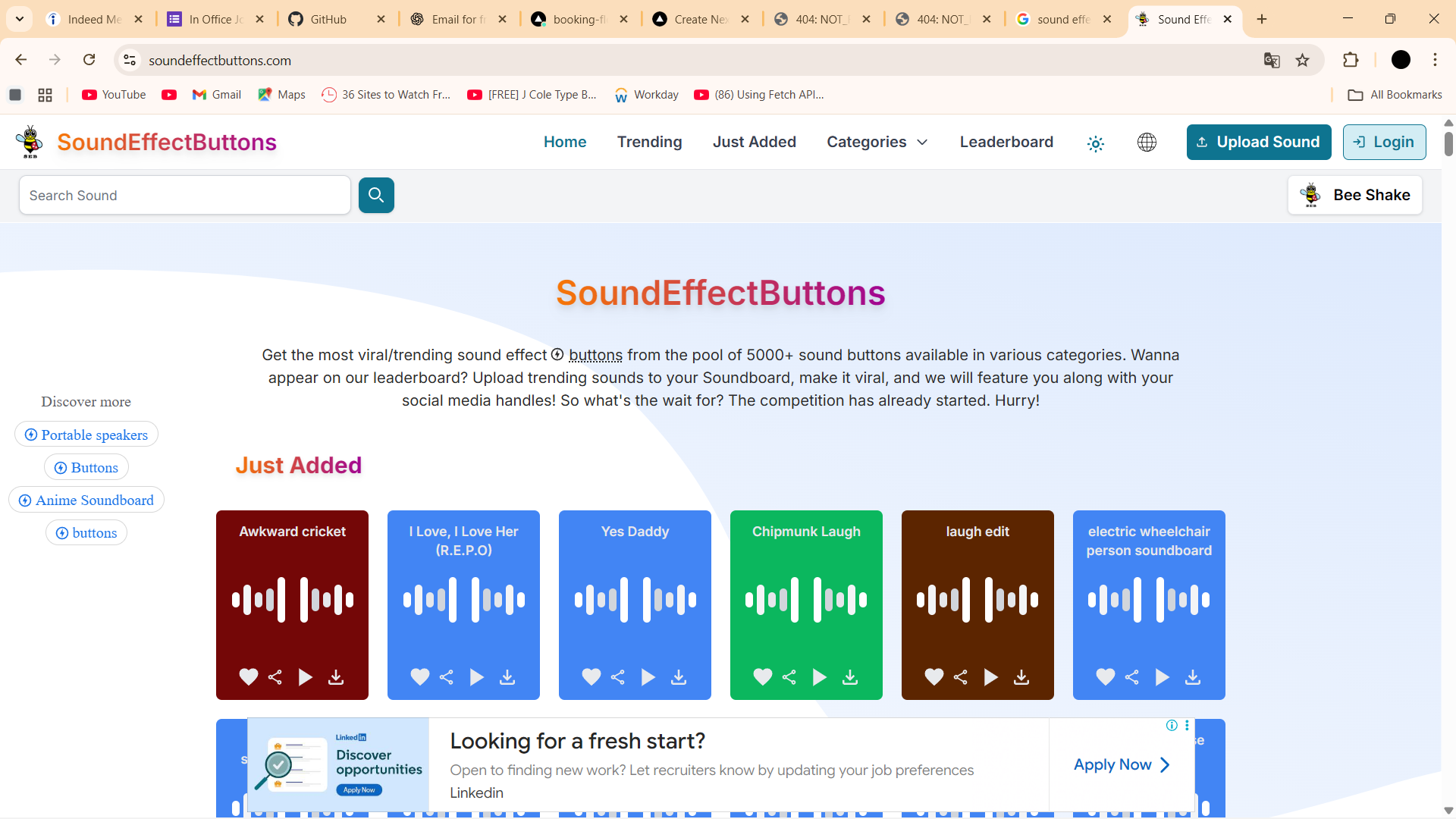
Task: Open the Anime Soundboard suggestion
Action: (86, 500)
